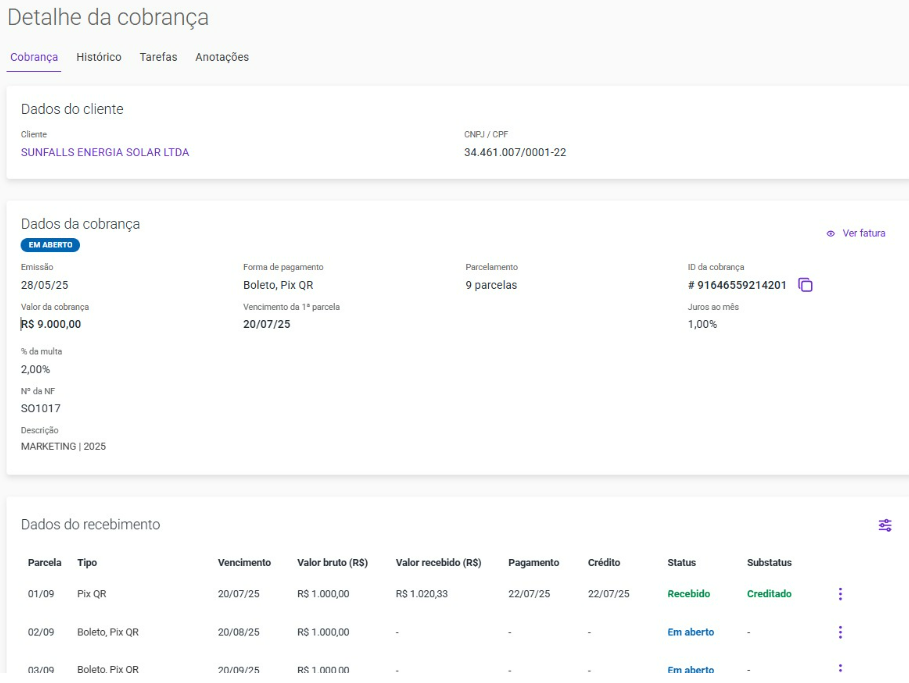909x683 pixels.
Task: Open the table filter settings icon
Action: point(884,525)
